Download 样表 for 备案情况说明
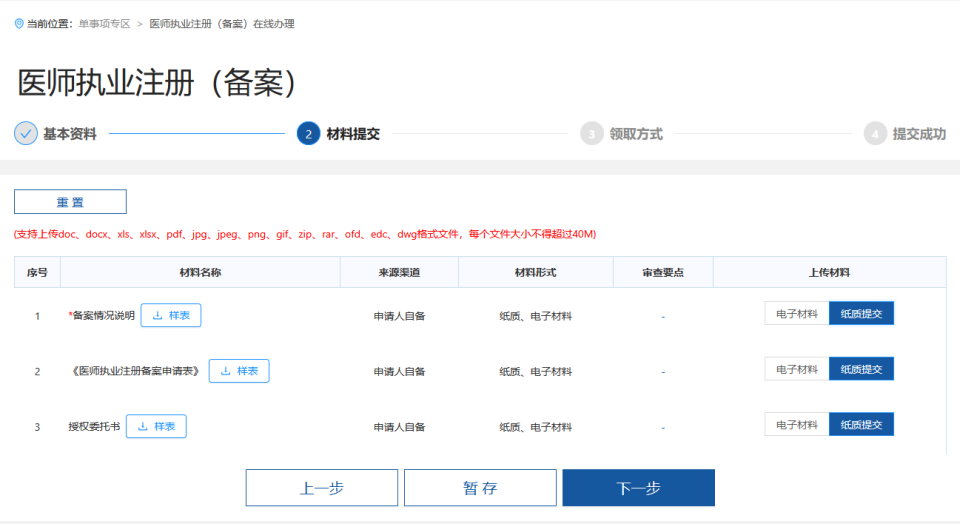The height and width of the screenshot is (524, 960). point(171,315)
